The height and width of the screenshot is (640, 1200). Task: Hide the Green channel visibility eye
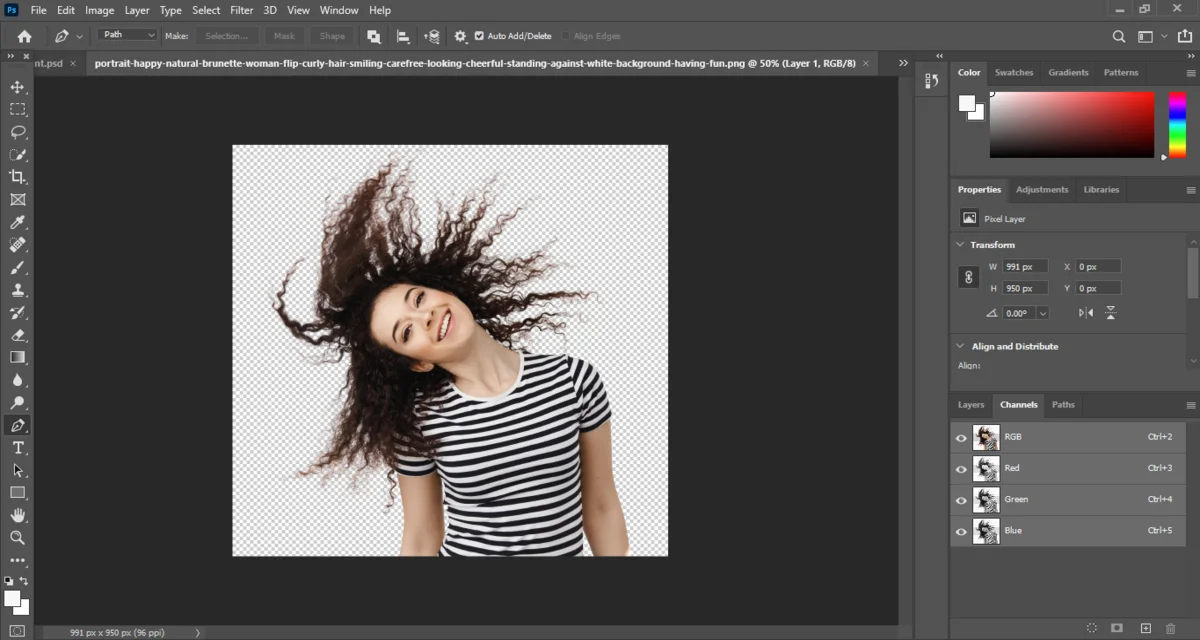[x=961, y=500]
